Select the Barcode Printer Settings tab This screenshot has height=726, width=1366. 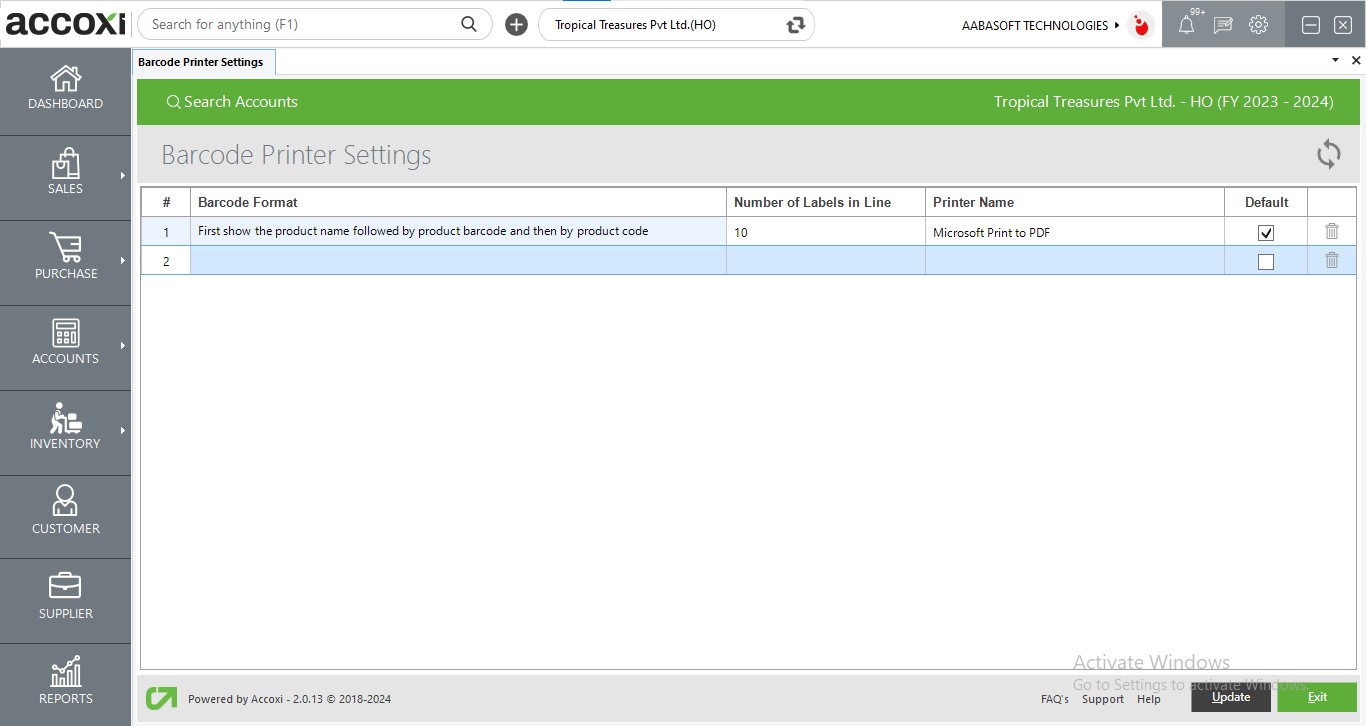201,62
